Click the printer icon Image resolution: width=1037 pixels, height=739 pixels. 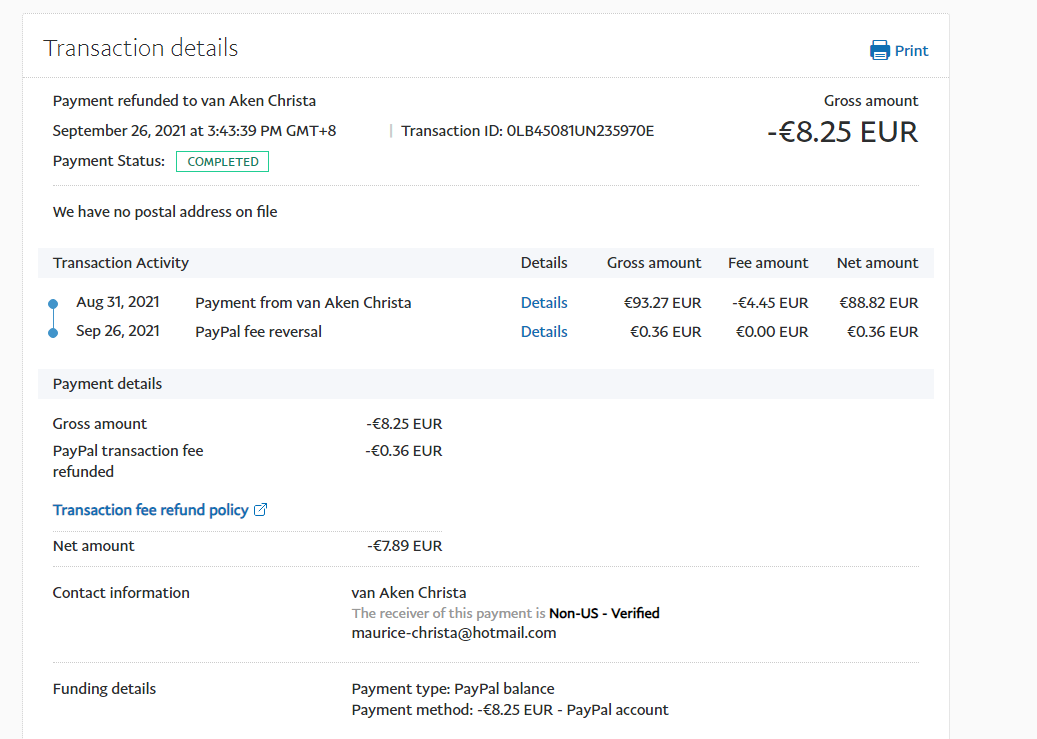879,50
